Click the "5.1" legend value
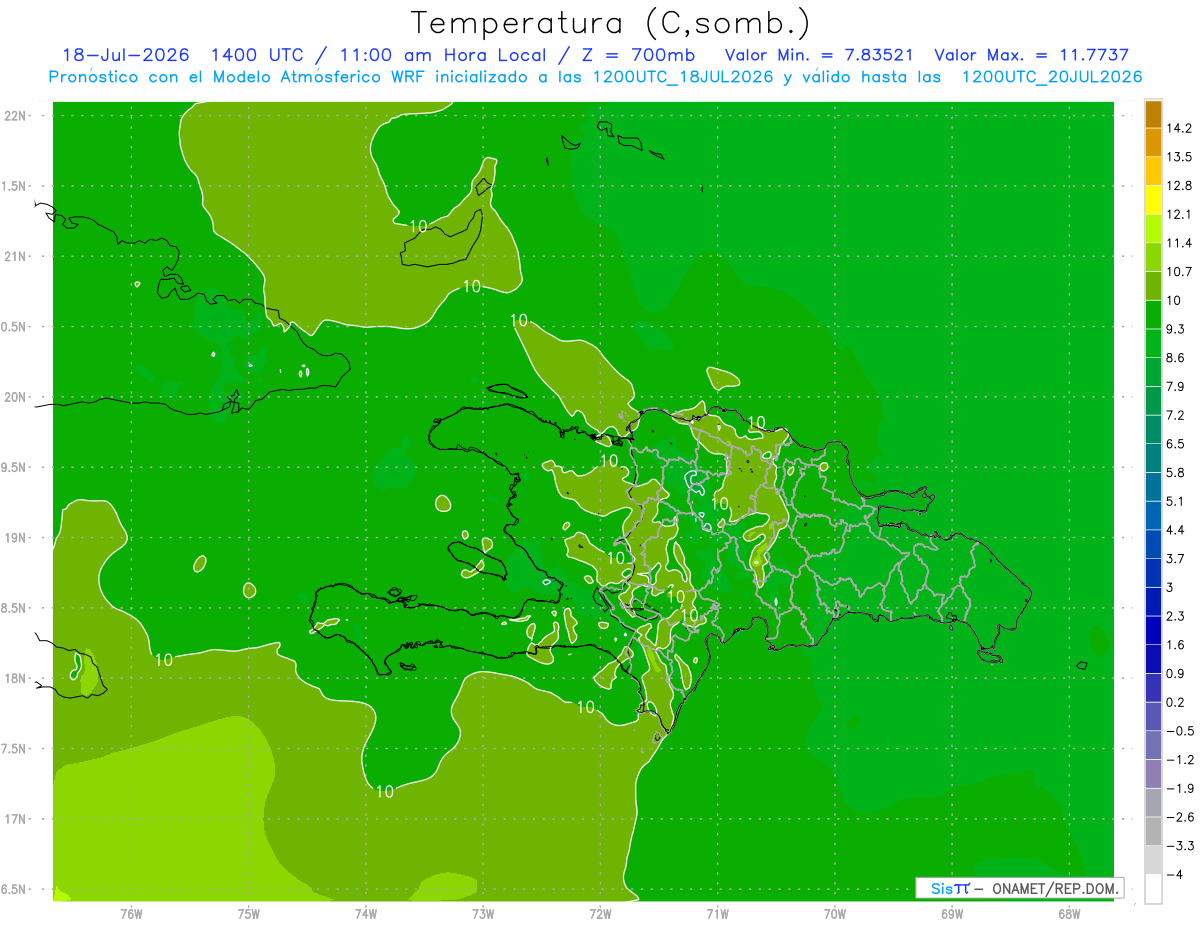This screenshot has height=927, width=1200. (1176, 501)
